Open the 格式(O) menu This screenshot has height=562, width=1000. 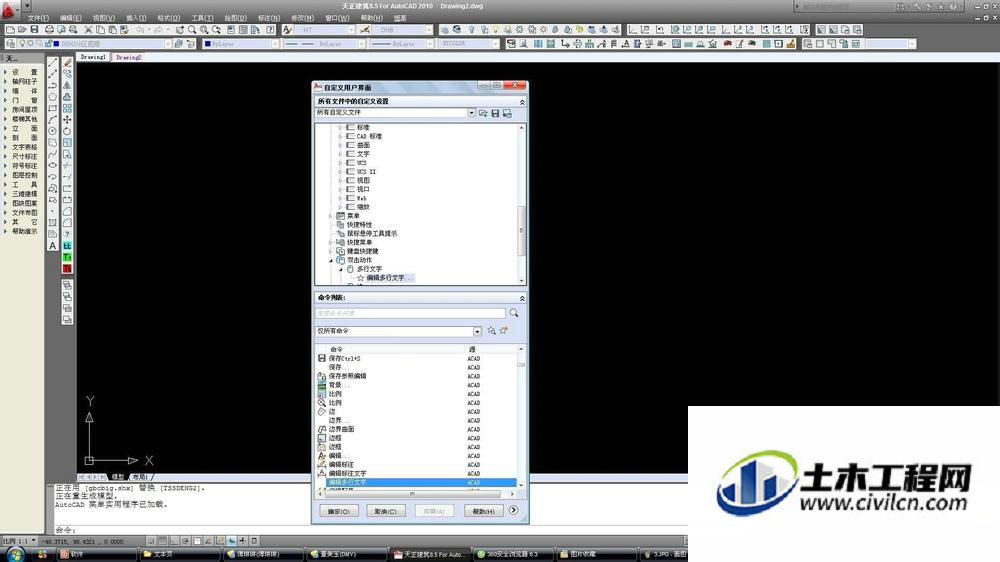pos(169,18)
